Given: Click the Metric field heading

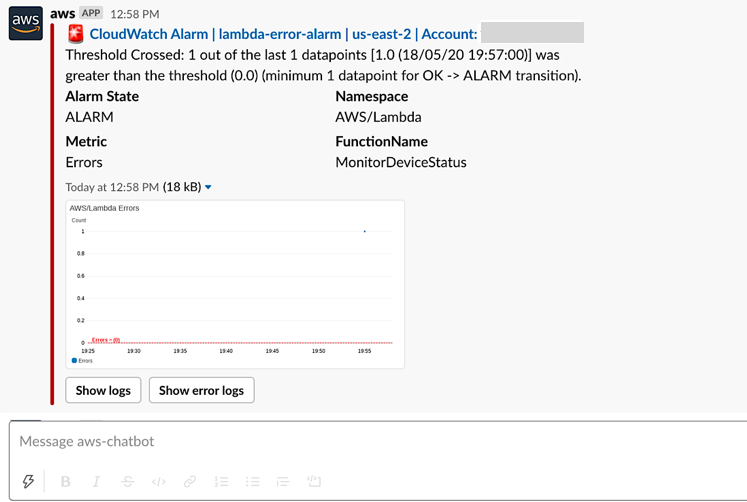Looking at the screenshot, I should 86,141.
